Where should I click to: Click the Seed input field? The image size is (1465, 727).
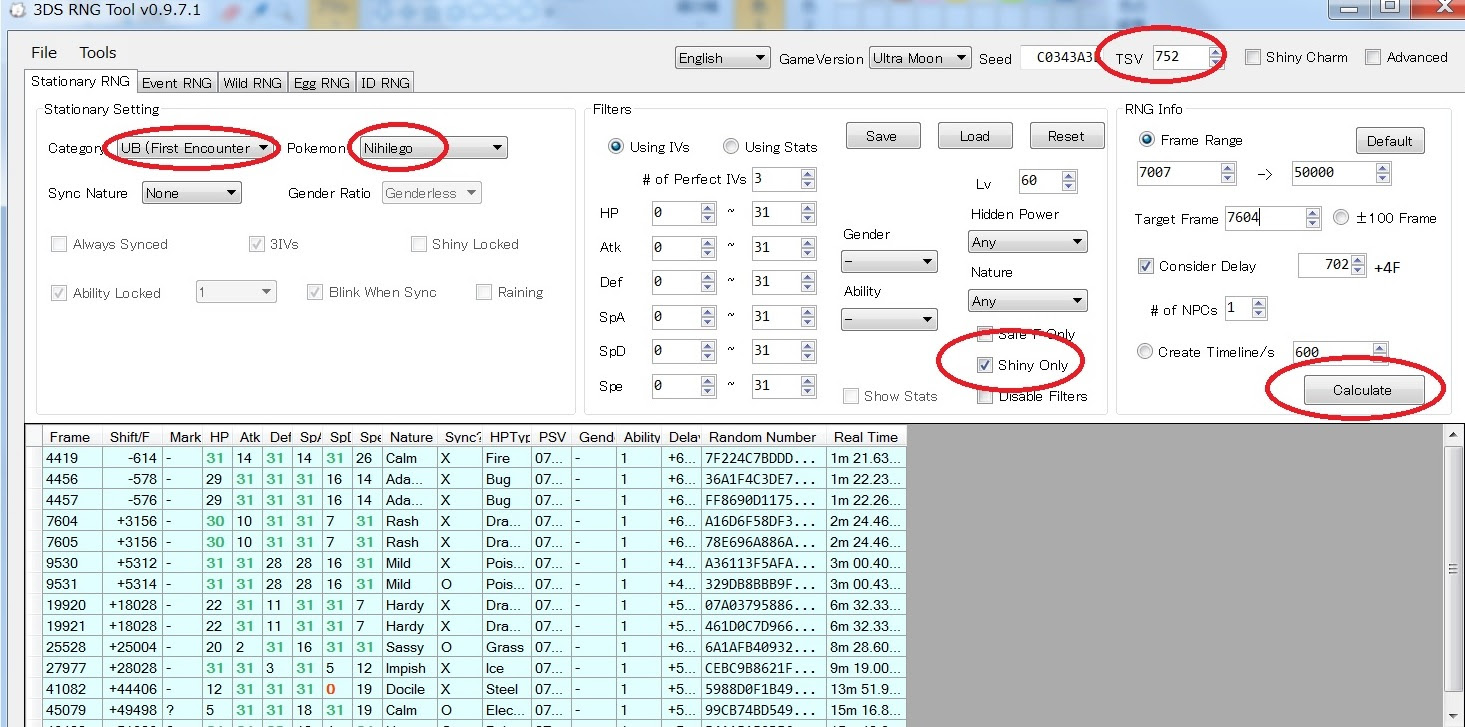click(x=1062, y=58)
